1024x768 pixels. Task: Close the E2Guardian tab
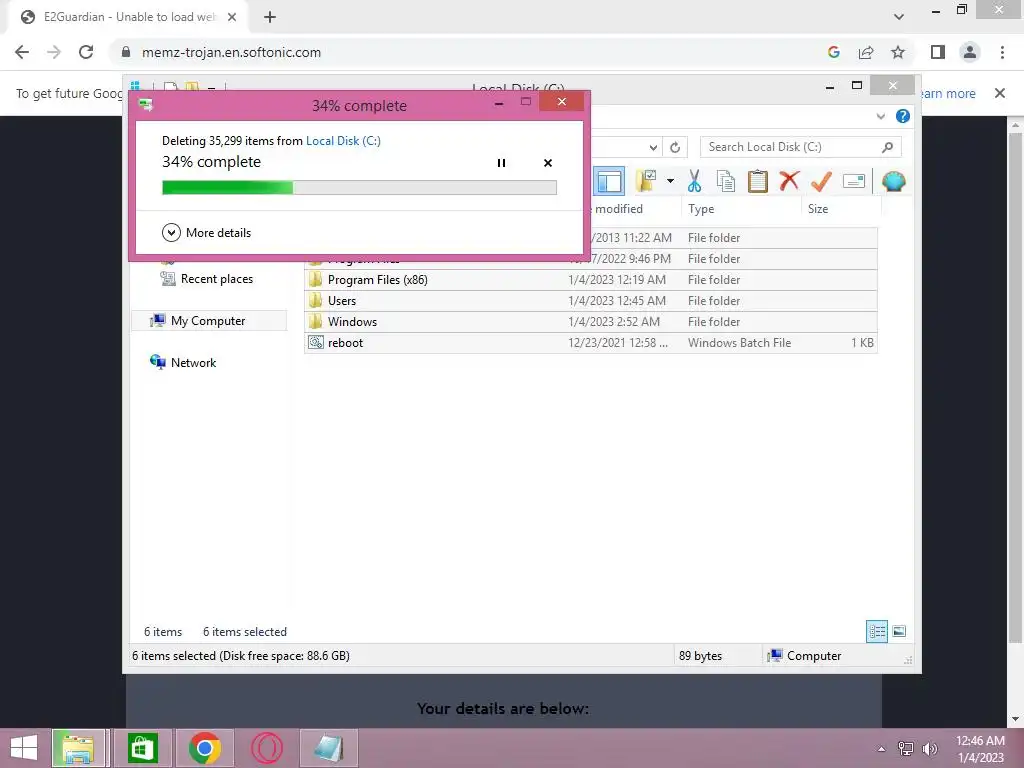pyautogui.click(x=232, y=17)
